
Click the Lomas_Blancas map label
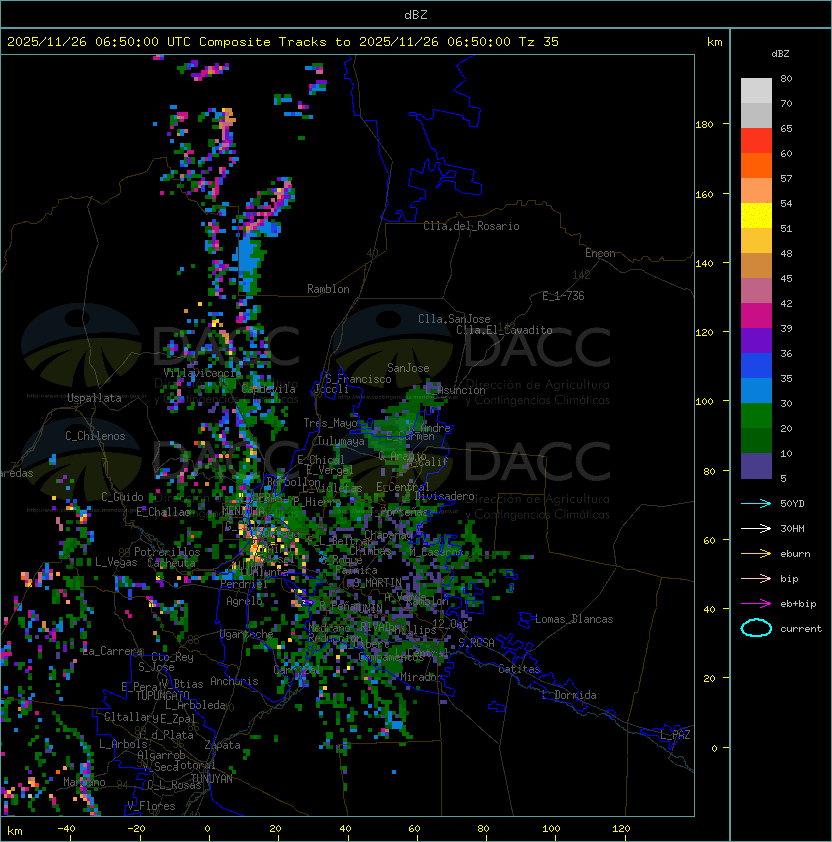coord(574,619)
